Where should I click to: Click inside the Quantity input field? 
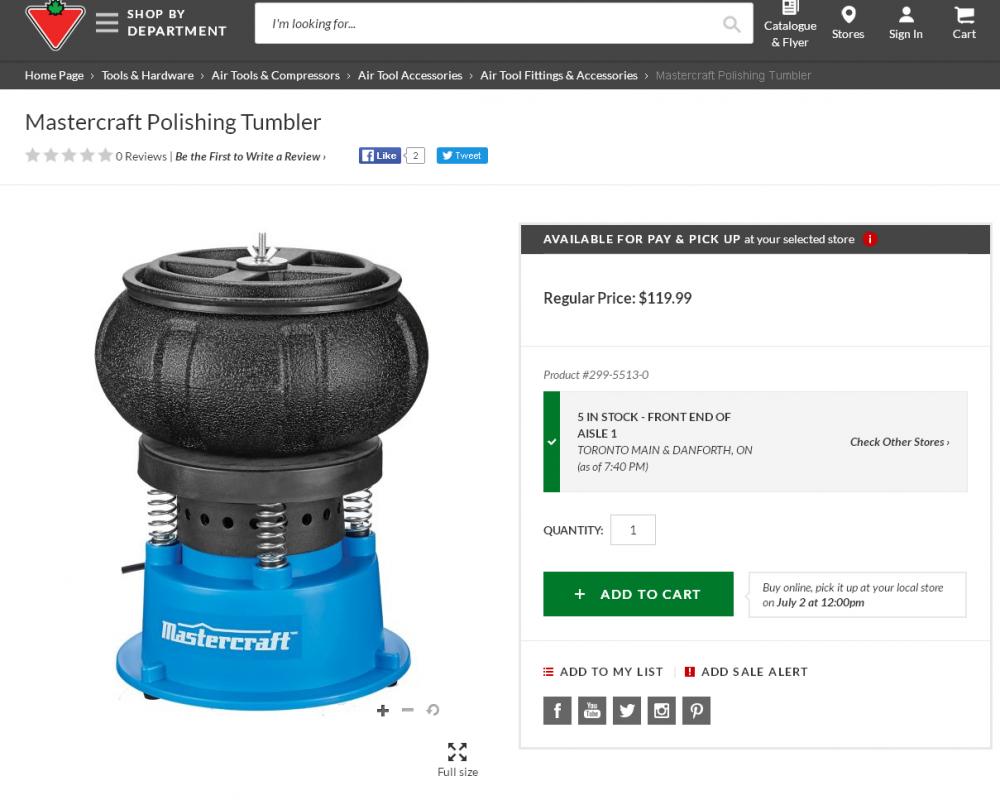(x=632, y=530)
